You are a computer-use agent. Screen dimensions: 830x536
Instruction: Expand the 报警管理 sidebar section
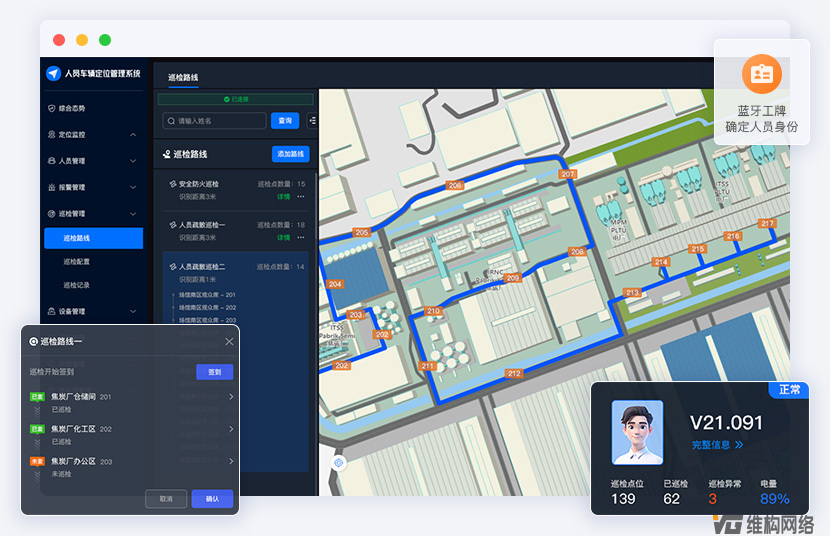[x=133, y=187]
